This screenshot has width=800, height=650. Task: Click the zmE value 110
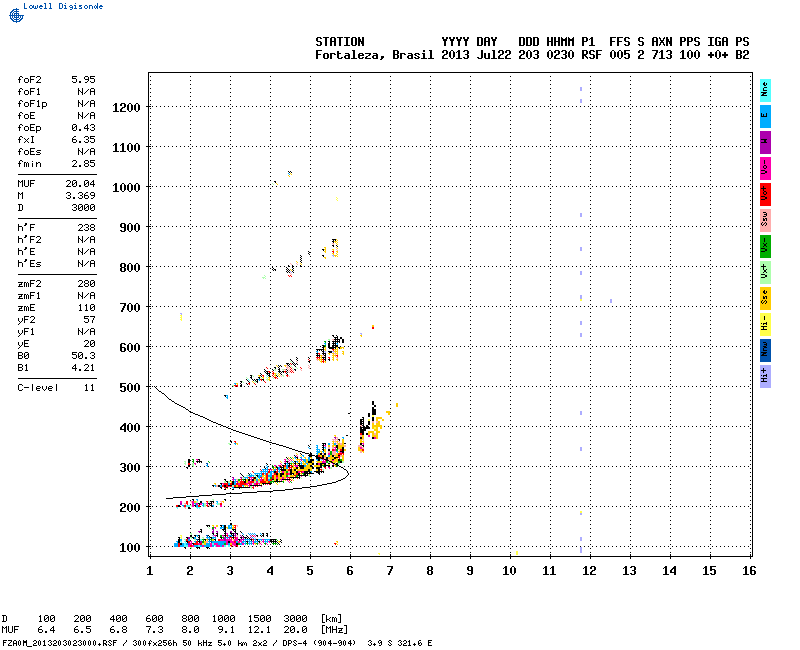[x=86, y=308]
